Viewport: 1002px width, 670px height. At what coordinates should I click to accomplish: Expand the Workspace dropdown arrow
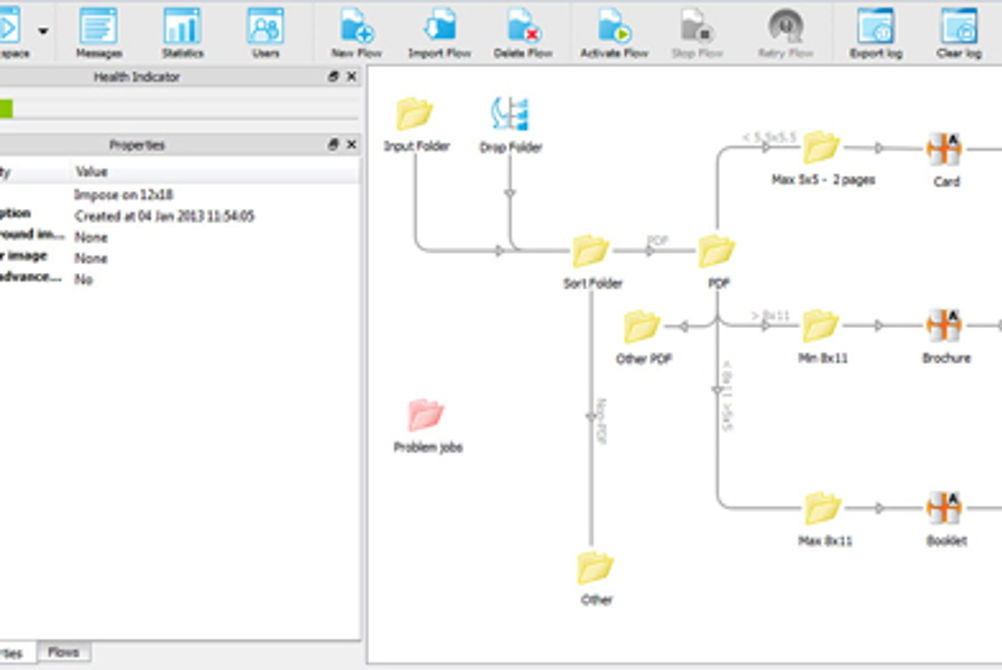[x=43, y=30]
